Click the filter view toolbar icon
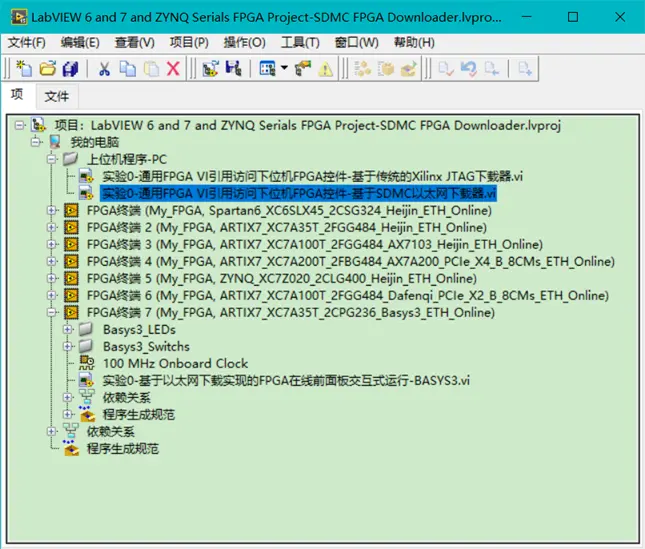 pos(267,68)
